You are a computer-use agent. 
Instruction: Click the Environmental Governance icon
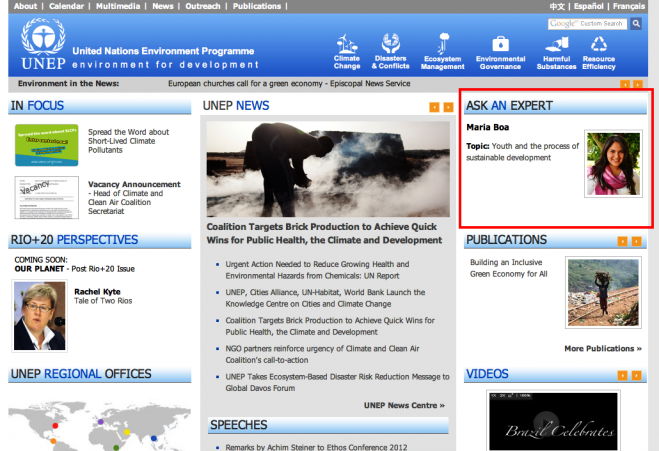(500, 44)
